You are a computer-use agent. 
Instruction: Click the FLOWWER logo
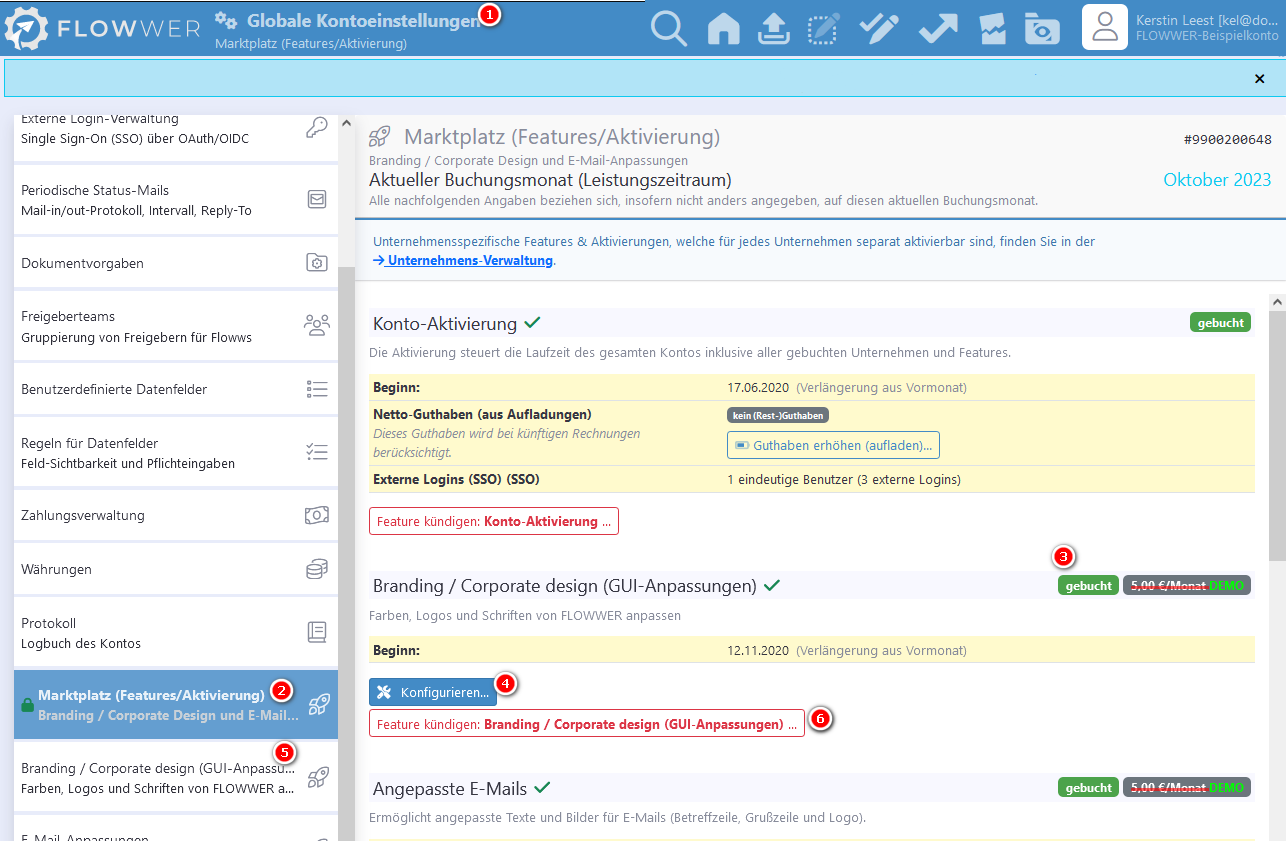(102, 28)
